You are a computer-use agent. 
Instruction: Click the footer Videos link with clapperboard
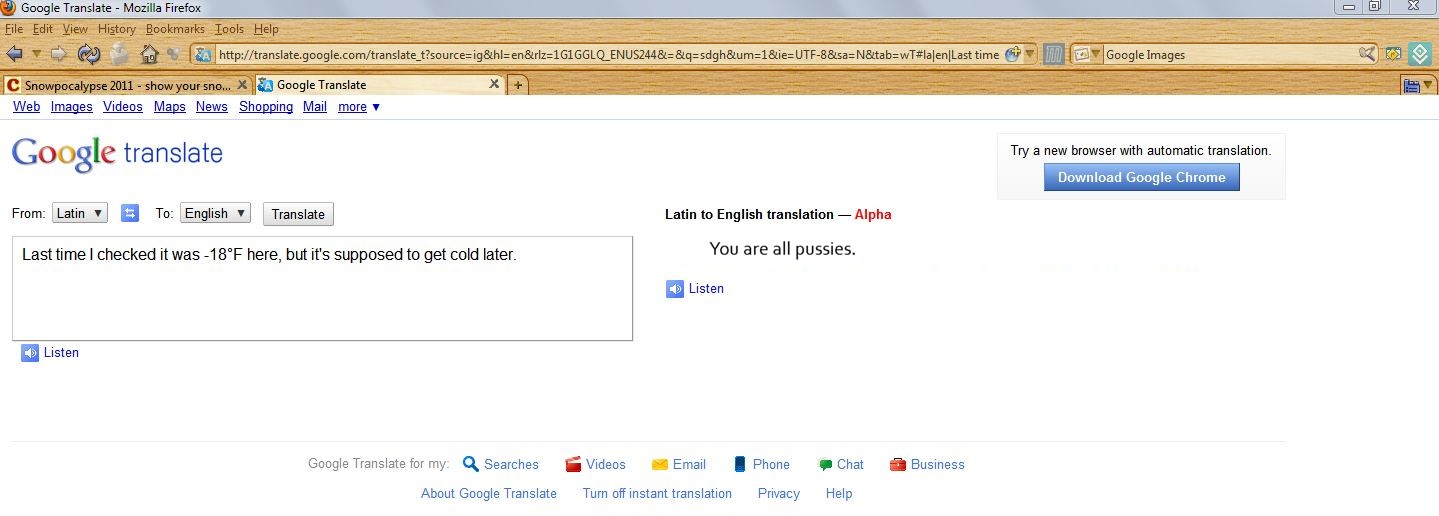595,464
